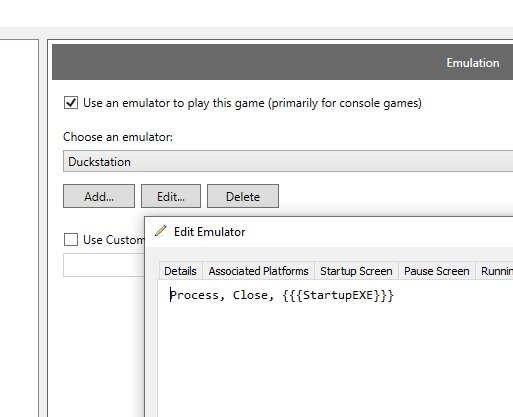Image resolution: width=513 pixels, height=417 pixels.
Task: Toggle the Use an emulator checkbox
Action: tap(71, 103)
